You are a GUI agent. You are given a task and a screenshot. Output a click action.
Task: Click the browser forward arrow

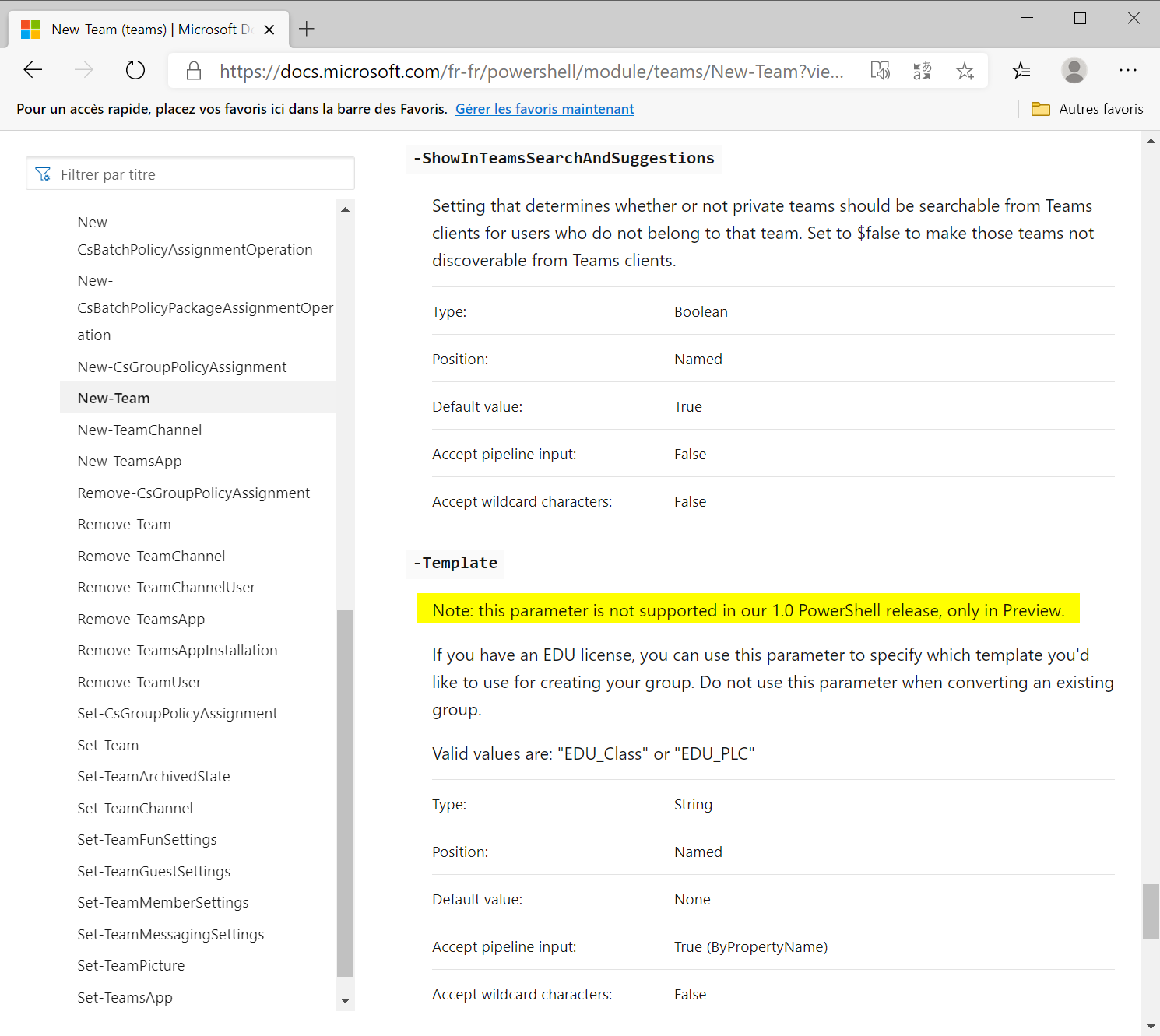(x=84, y=70)
